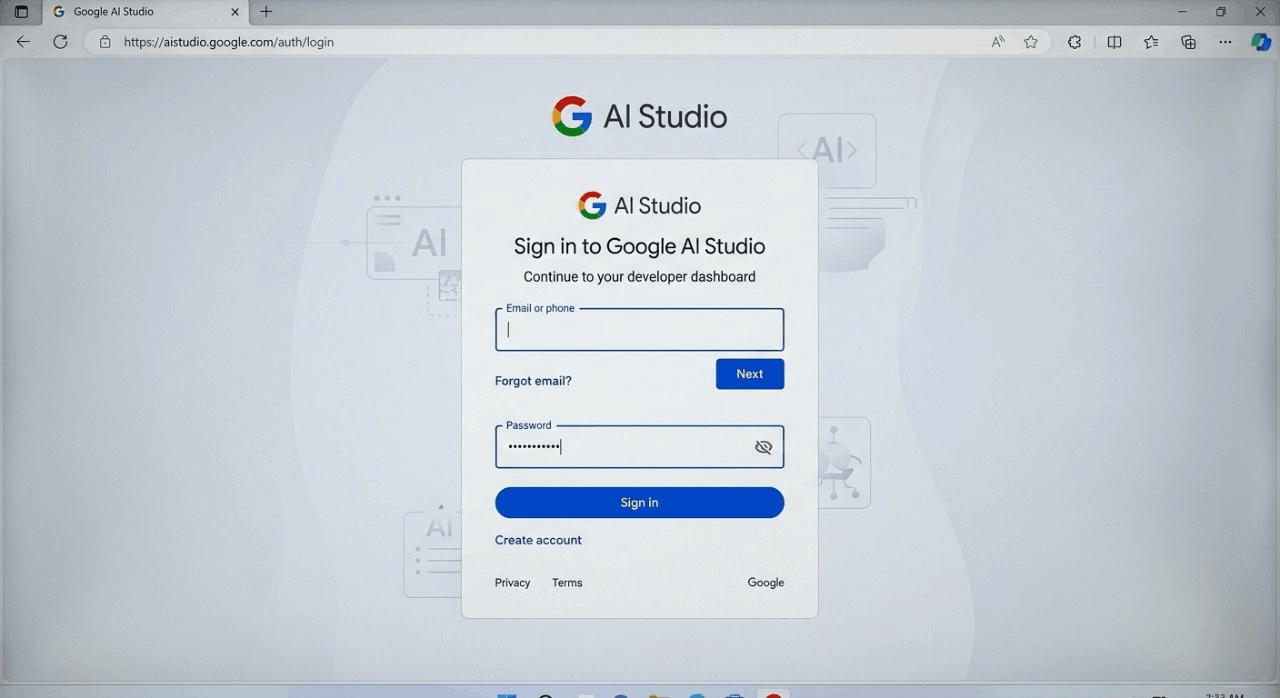Viewport: 1280px width, 698px height.
Task: Click the Email or phone field
Action: (639, 330)
